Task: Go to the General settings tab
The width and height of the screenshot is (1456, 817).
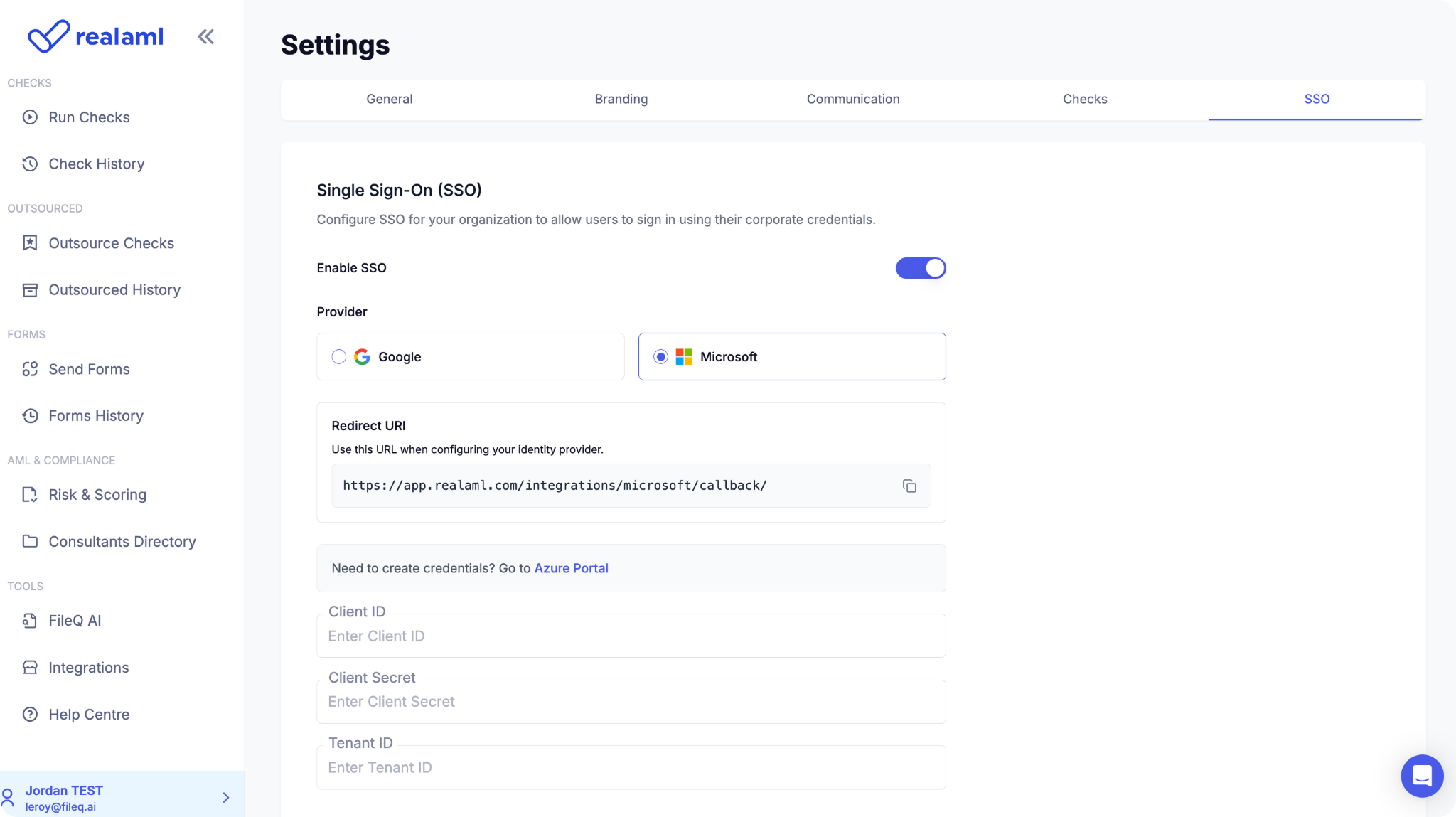Action: [389, 99]
